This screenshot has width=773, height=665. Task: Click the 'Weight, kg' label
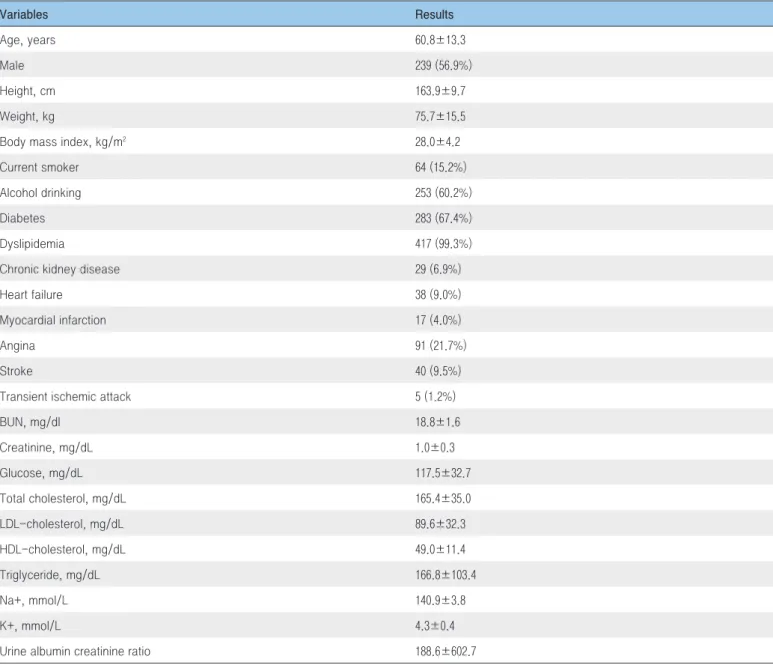[27, 117]
